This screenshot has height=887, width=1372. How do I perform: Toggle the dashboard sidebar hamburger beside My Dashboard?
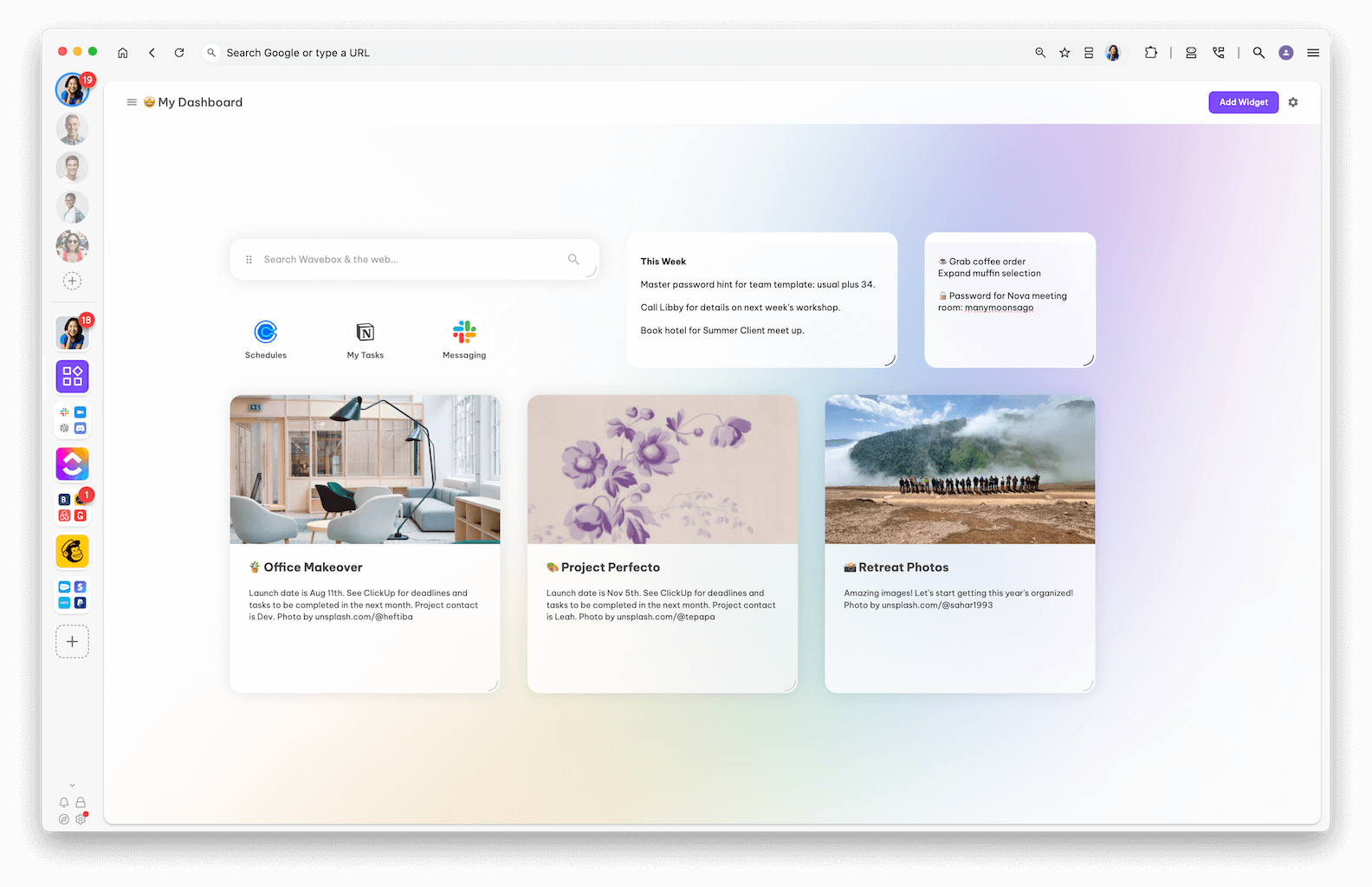tap(132, 102)
